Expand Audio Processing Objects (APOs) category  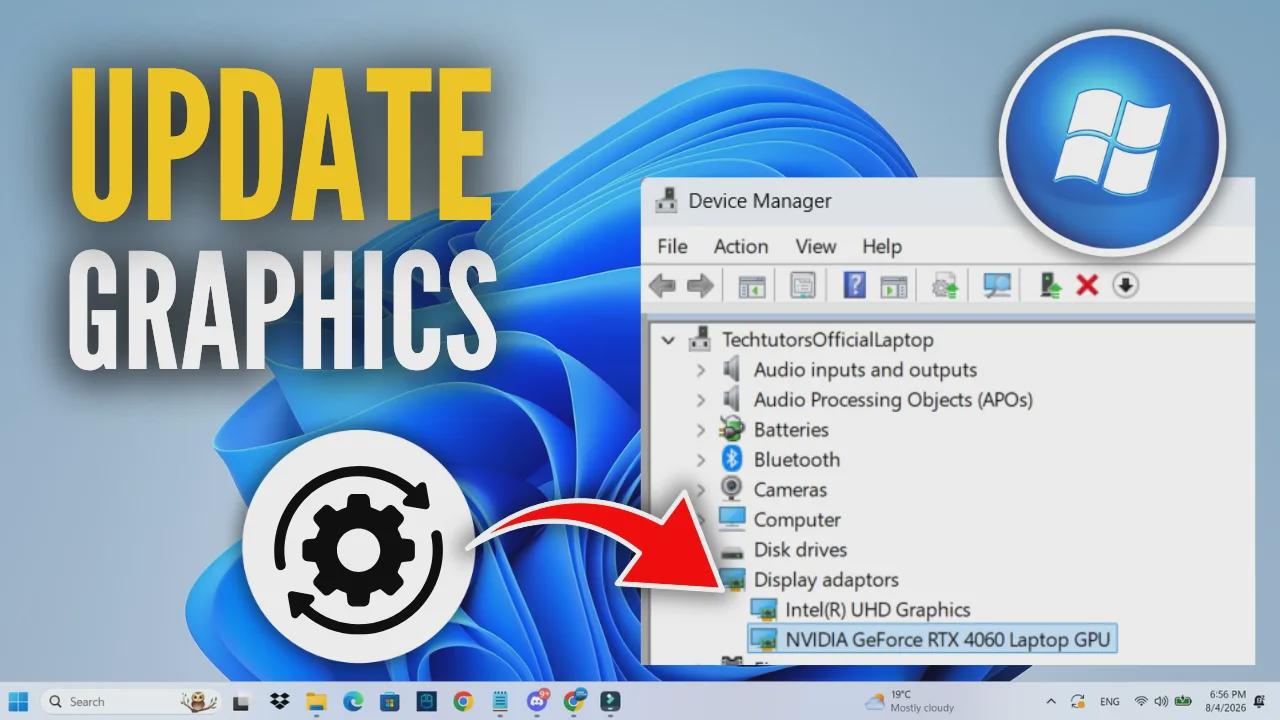(700, 400)
